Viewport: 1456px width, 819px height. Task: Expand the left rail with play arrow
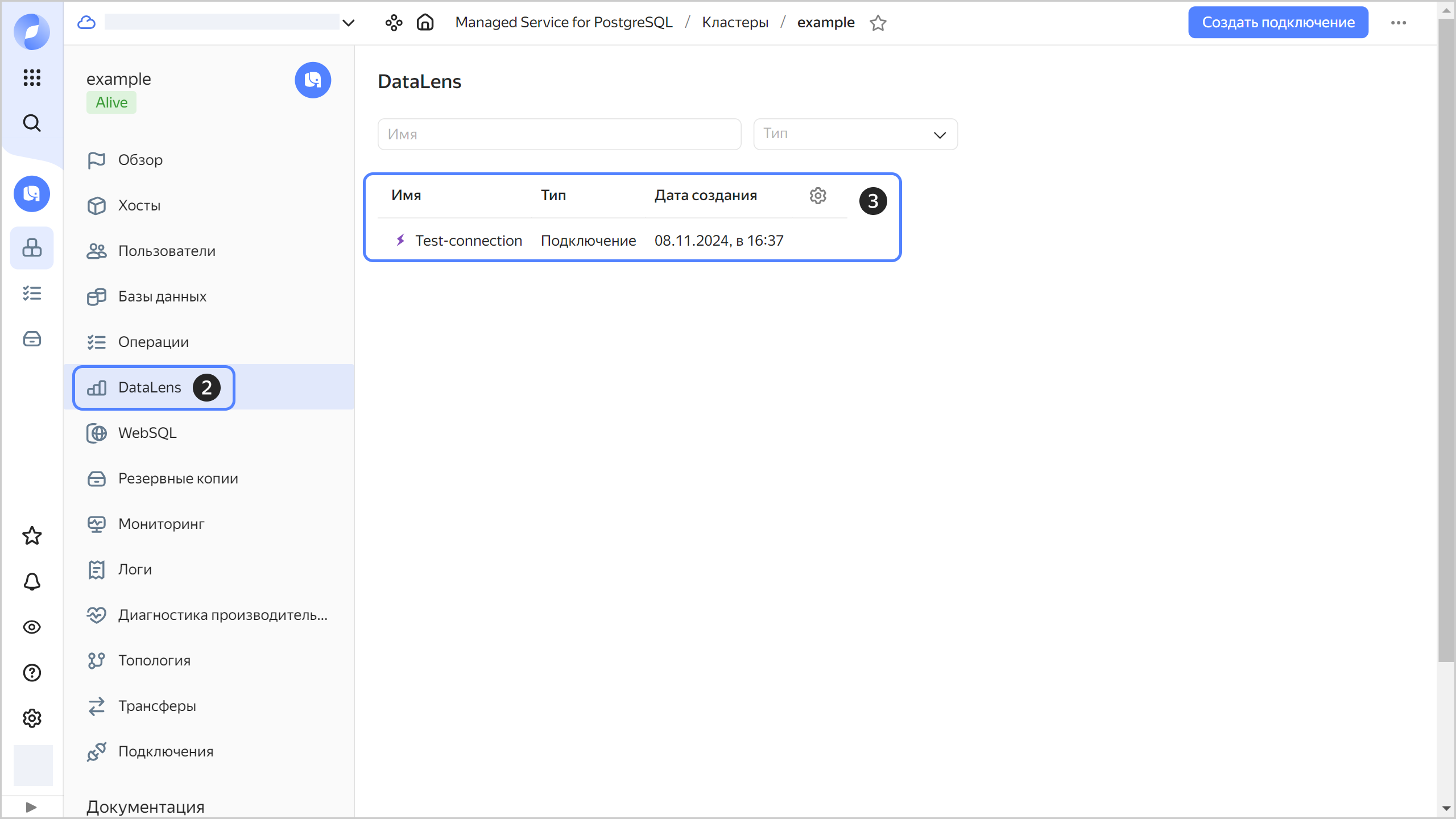[x=31, y=806]
